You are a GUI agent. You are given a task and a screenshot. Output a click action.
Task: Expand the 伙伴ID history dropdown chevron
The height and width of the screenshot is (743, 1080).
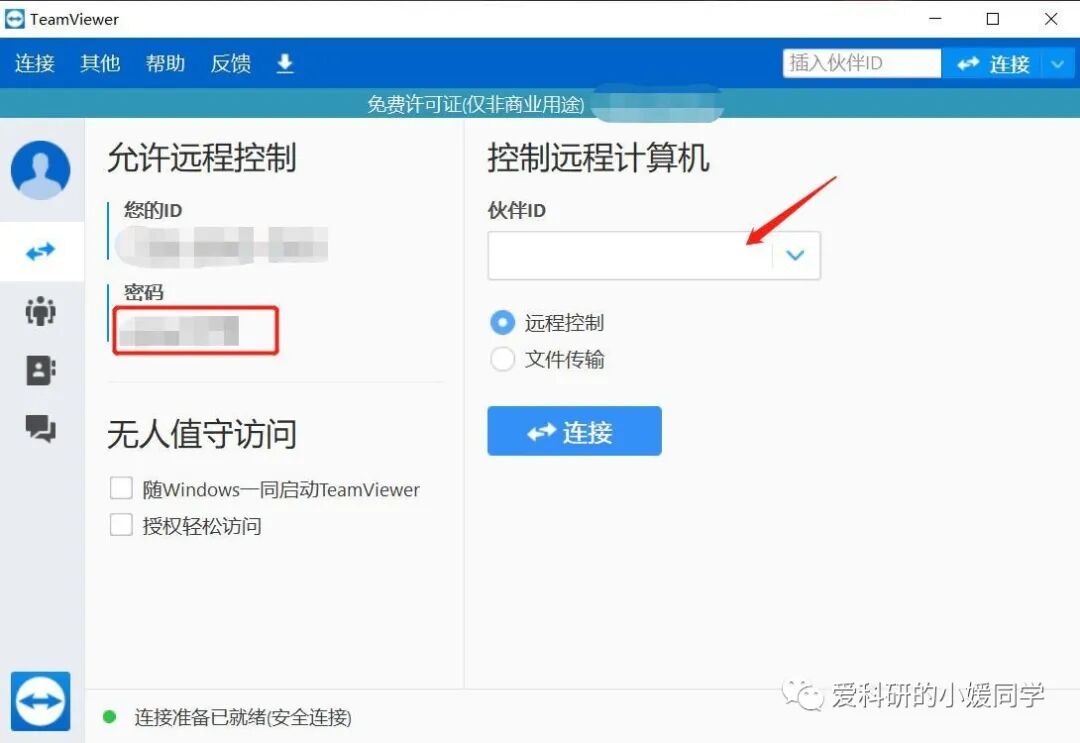tap(796, 255)
